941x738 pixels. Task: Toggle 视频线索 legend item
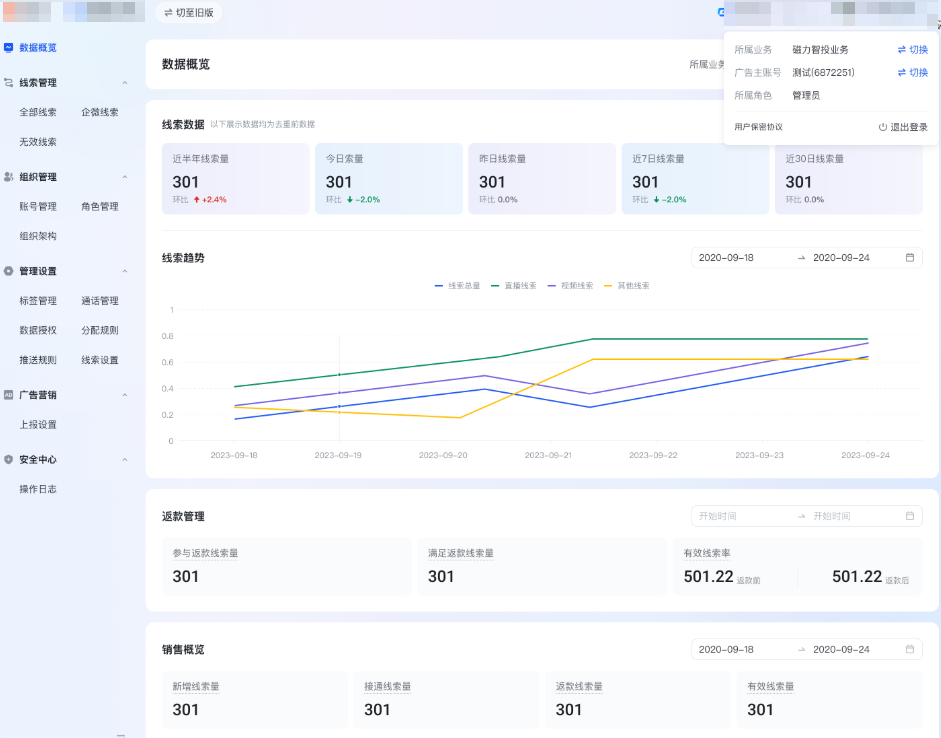coord(570,286)
